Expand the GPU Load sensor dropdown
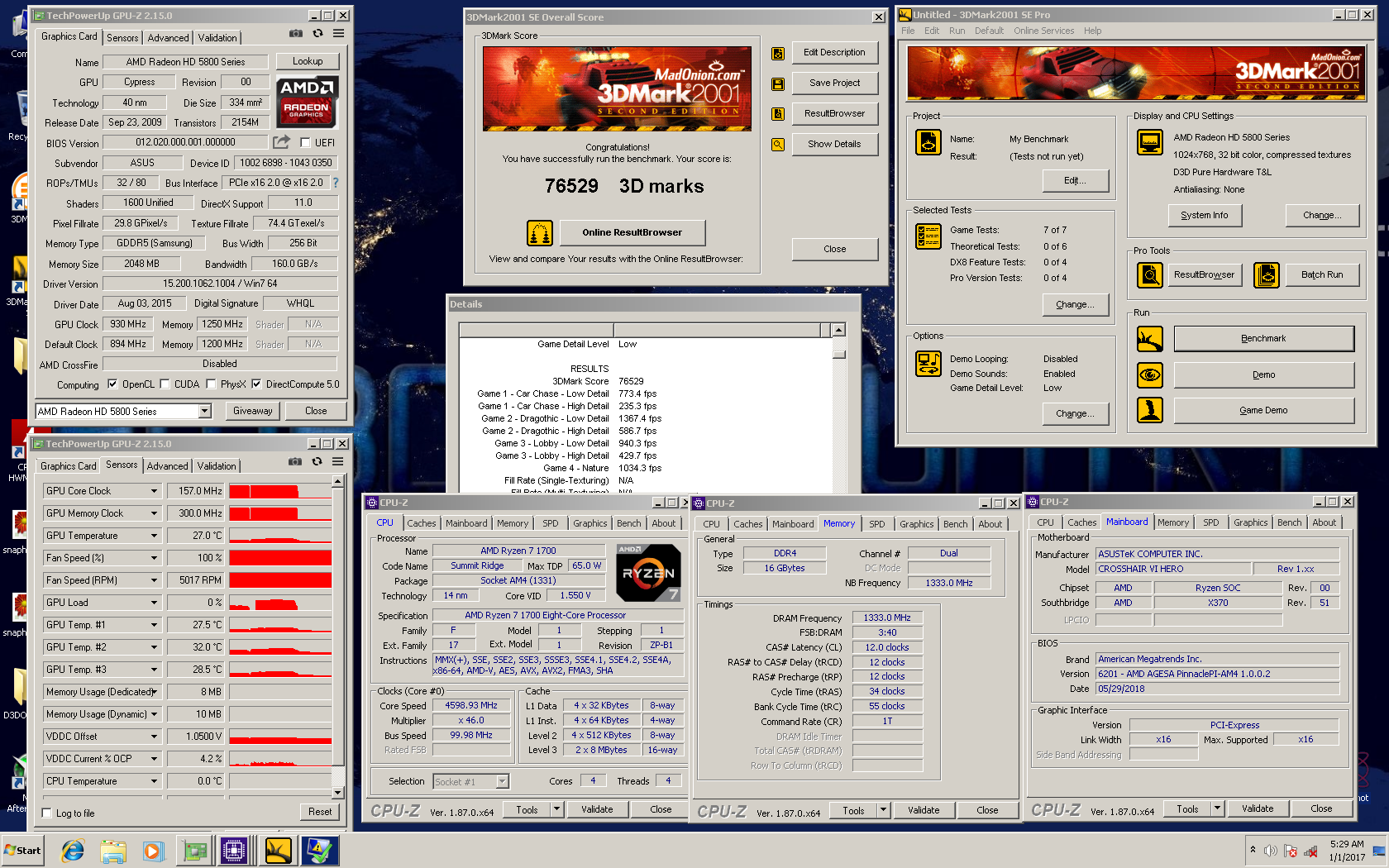This screenshot has height=868, width=1389. click(154, 603)
